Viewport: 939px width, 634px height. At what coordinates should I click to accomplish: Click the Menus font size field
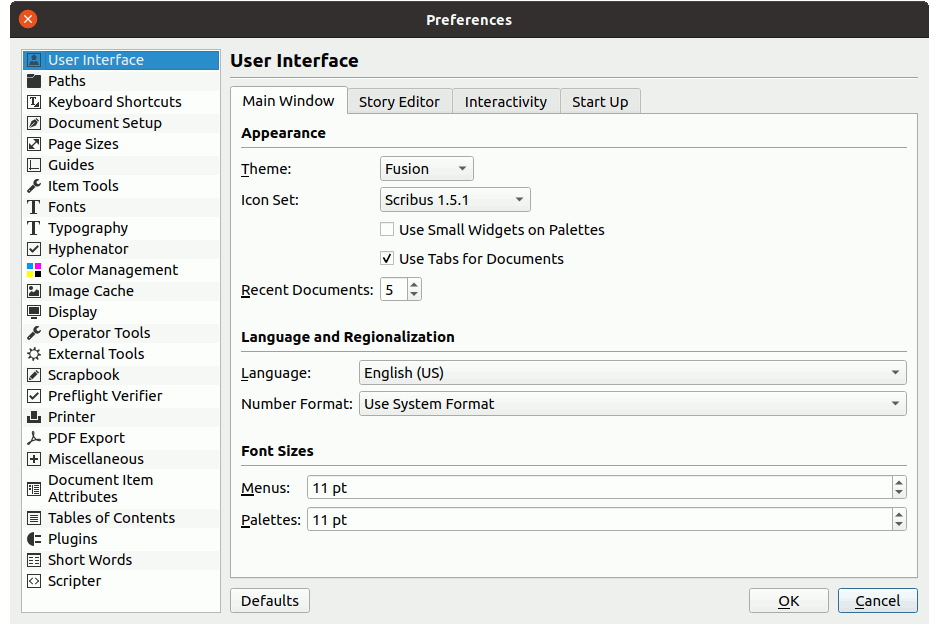point(598,488)
